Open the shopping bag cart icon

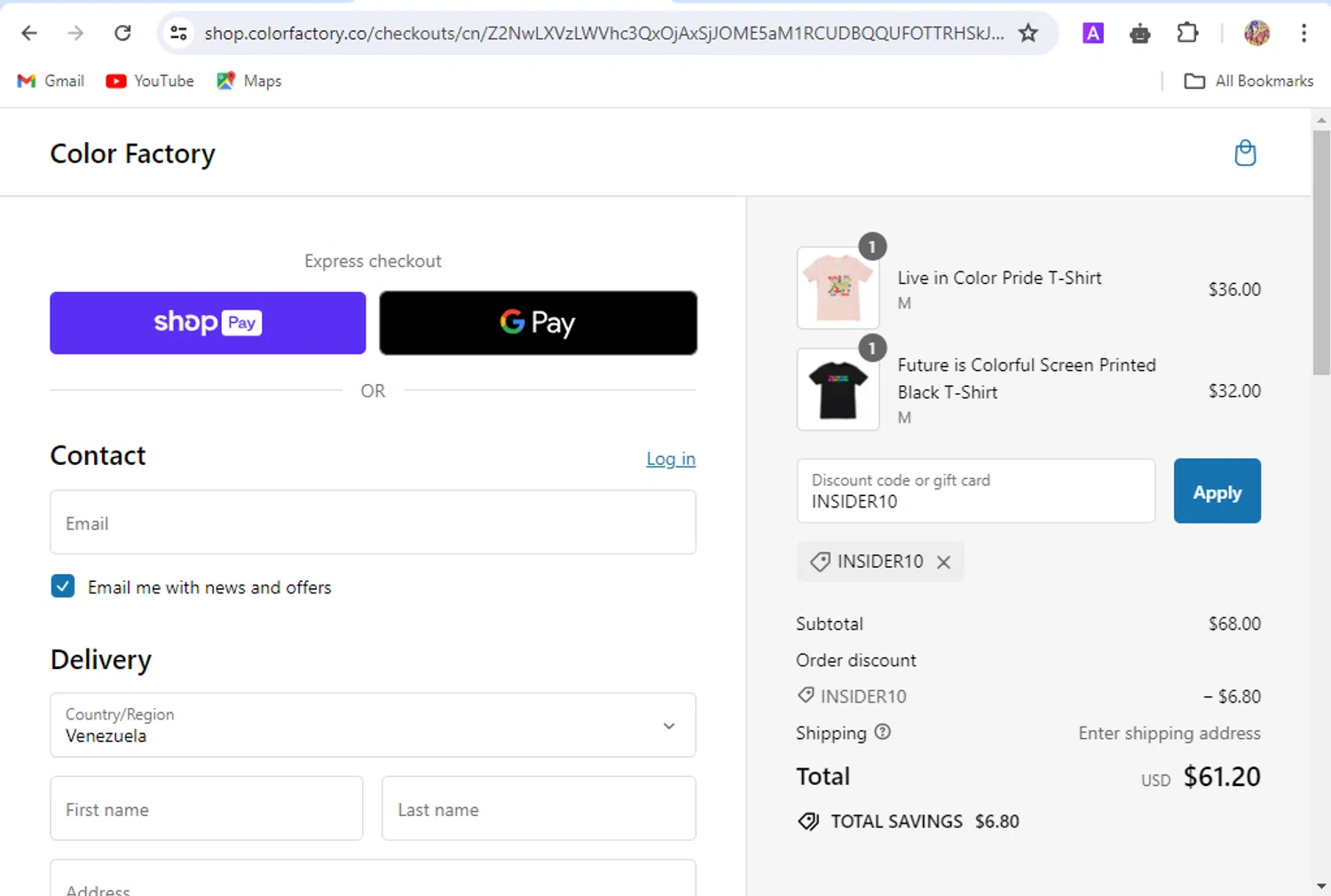tap(1245, 153)
